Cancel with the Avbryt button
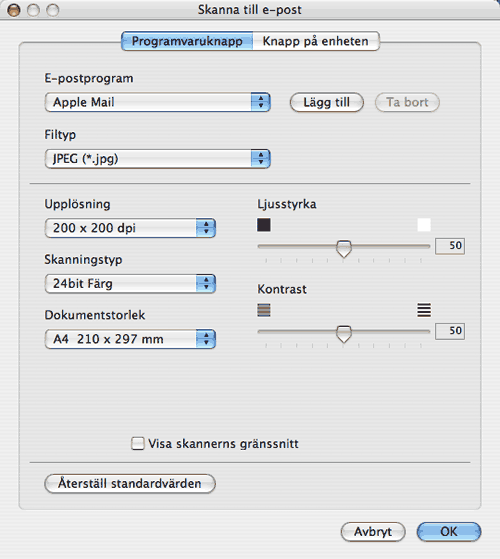This screenshot has width=500, height=559. [373, 532]
